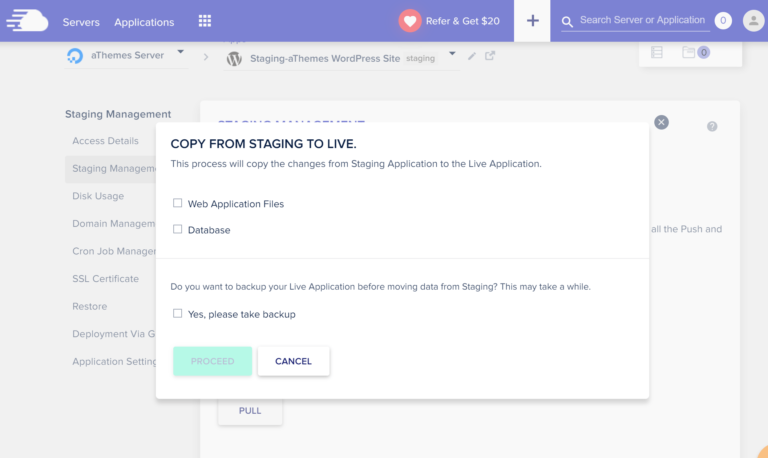This screenshot has width=768, height=458.
Task: Check the Web Application Files box
Action: tap(178, 203)
